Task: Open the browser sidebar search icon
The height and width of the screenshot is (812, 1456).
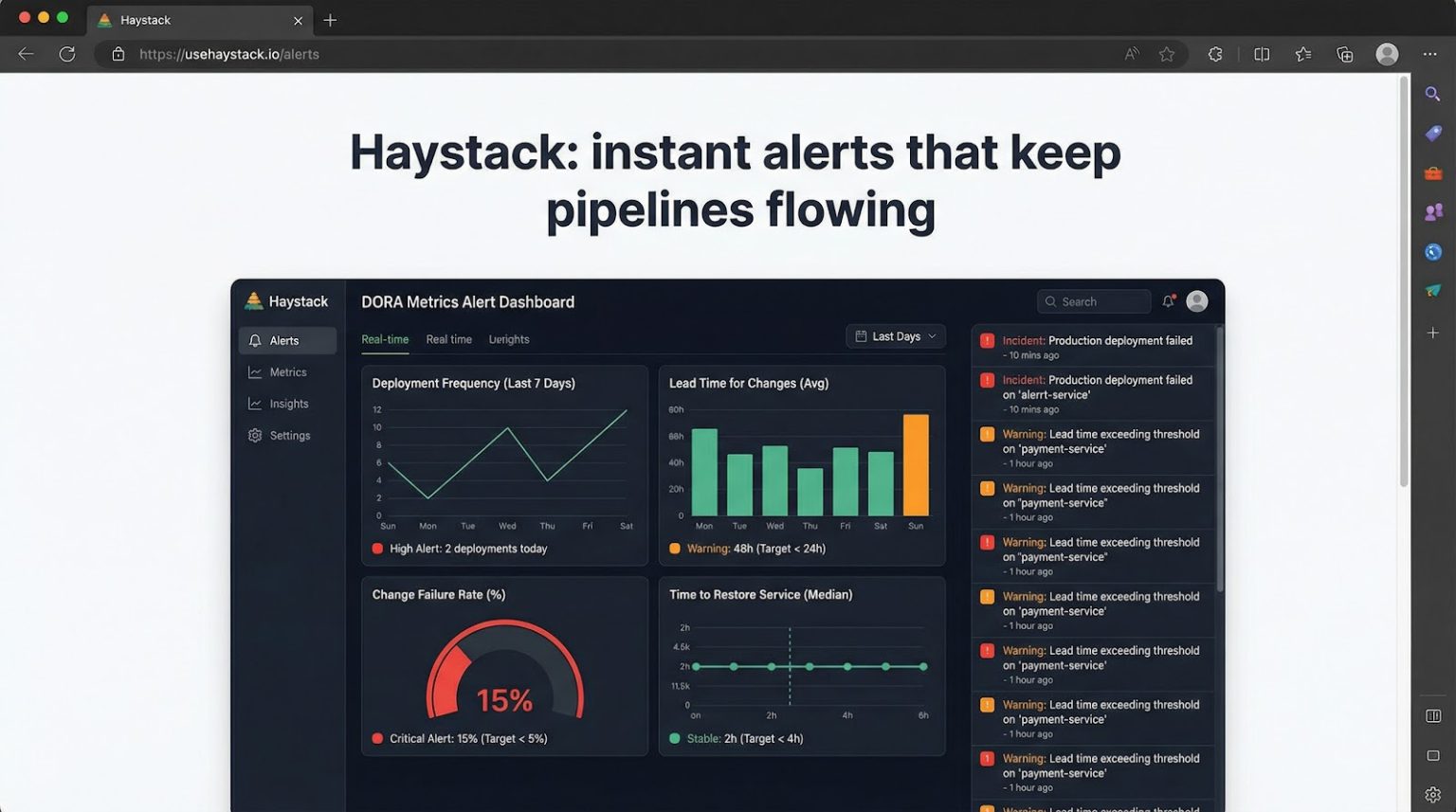Action: pos(1432,94)
